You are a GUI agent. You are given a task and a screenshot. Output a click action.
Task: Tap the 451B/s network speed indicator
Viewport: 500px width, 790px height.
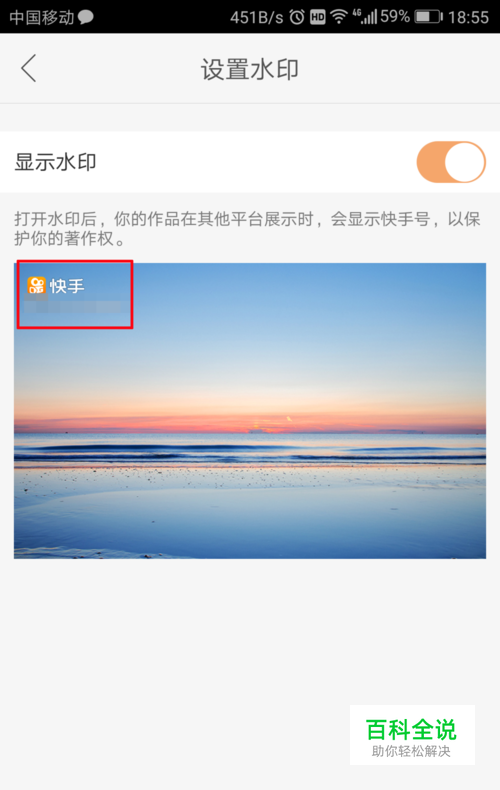click(257, 17)
